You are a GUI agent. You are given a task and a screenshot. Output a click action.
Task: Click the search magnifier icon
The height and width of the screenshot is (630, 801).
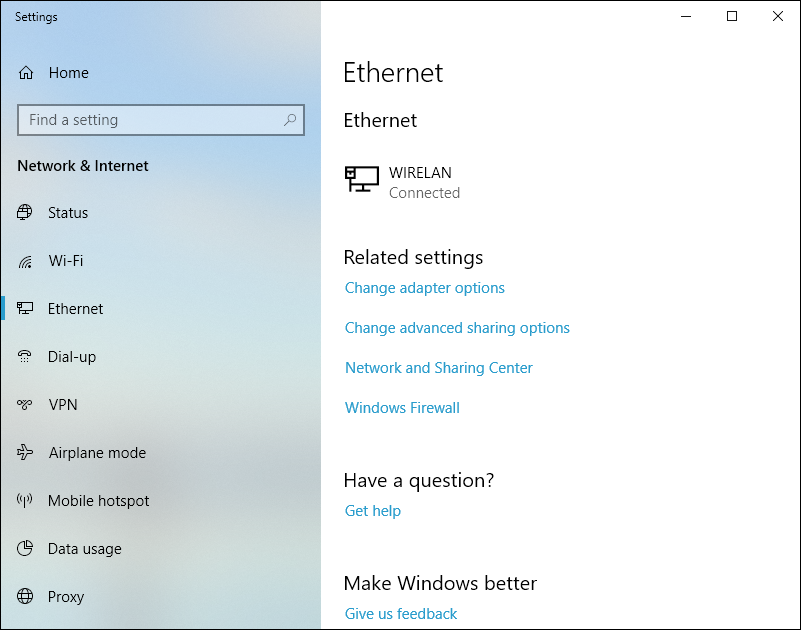tap(290, 120)
